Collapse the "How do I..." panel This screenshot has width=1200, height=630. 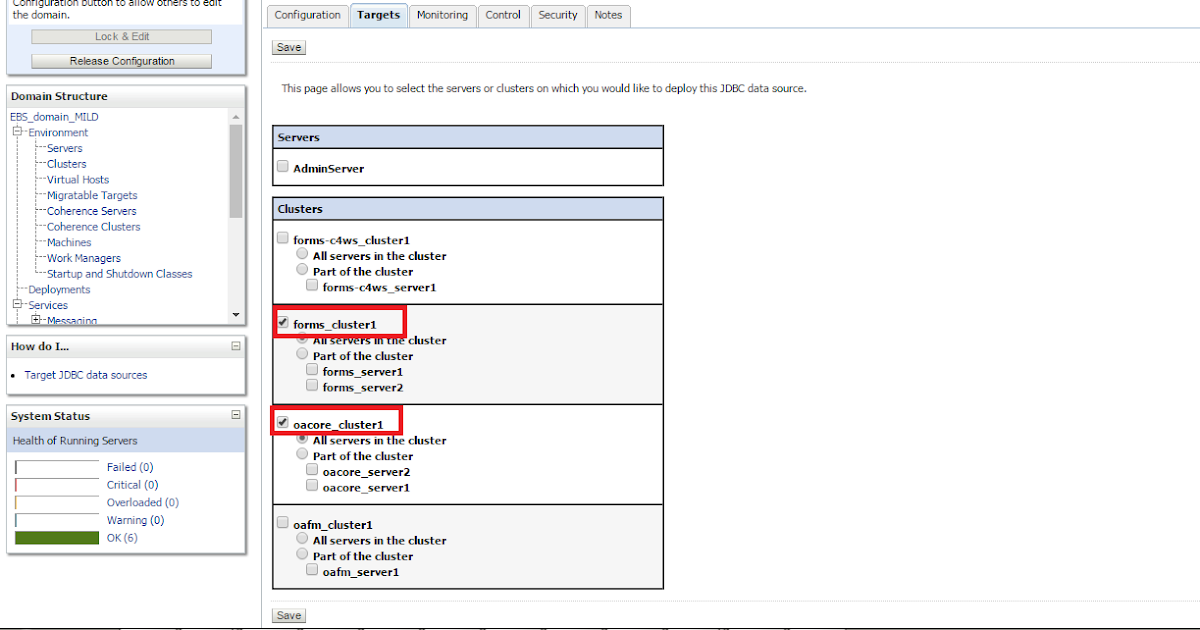[236, 346]
